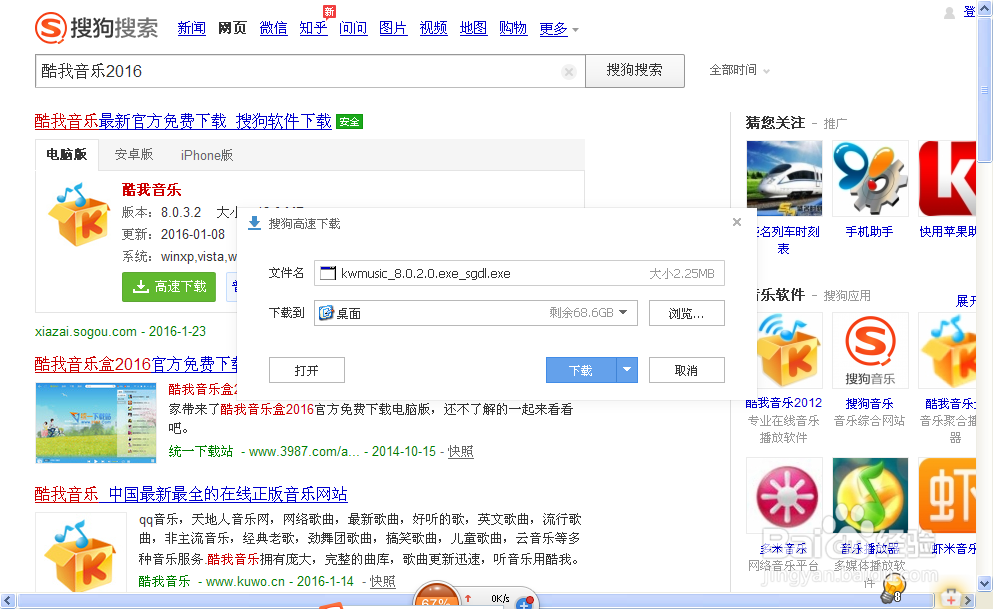The height and width of the screenshot is (609, 993).
Task: Close the 搜狗高速下载 dialog
Action: click(x=737, y=222)
